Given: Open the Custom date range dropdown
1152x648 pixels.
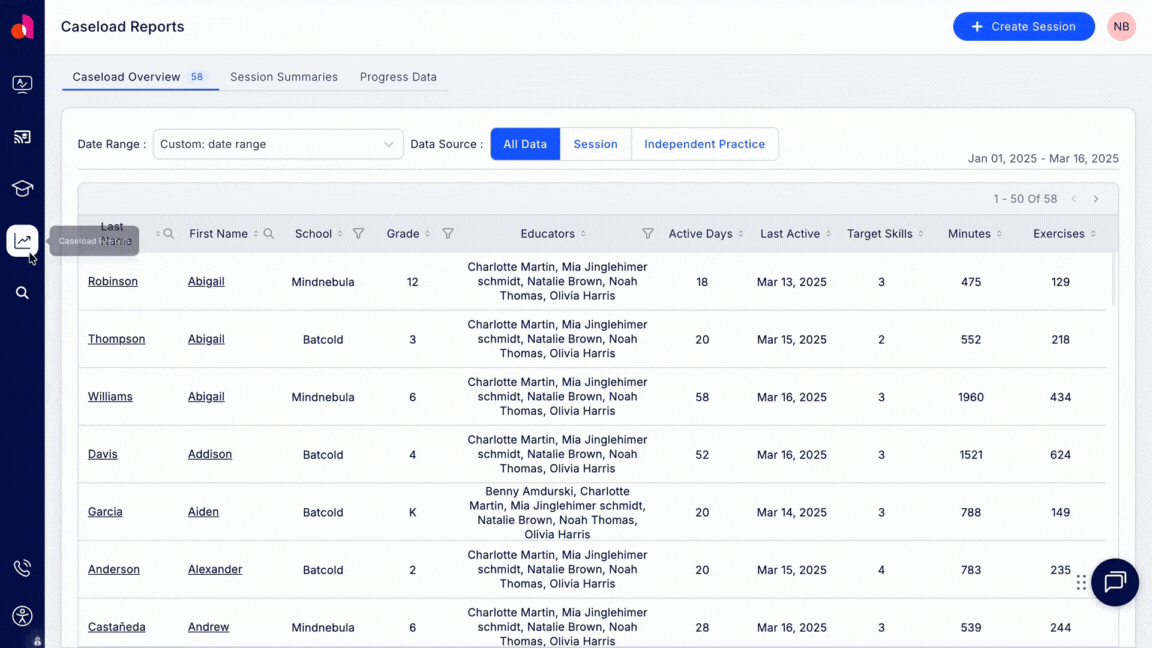Looking at the screenshot, I should click(x=277, y=143).
